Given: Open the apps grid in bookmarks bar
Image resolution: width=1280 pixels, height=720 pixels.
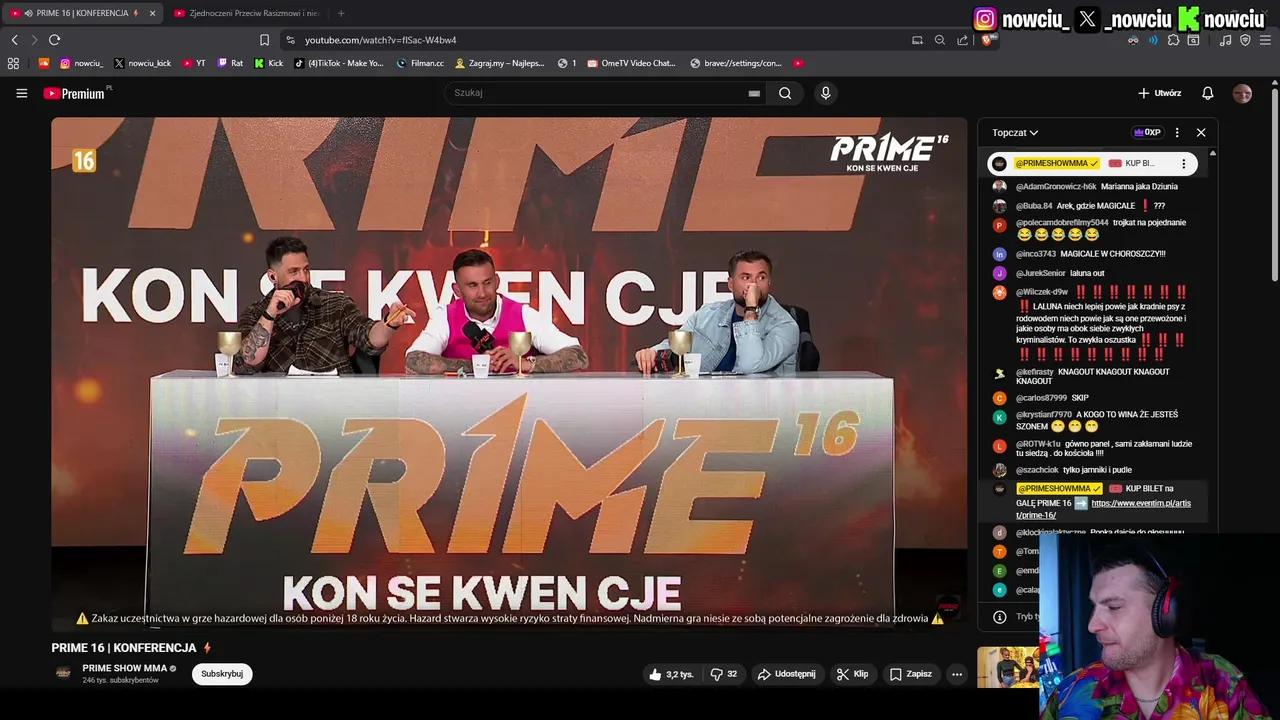Looking at the screenshot, I should click(x=13, y=63).
